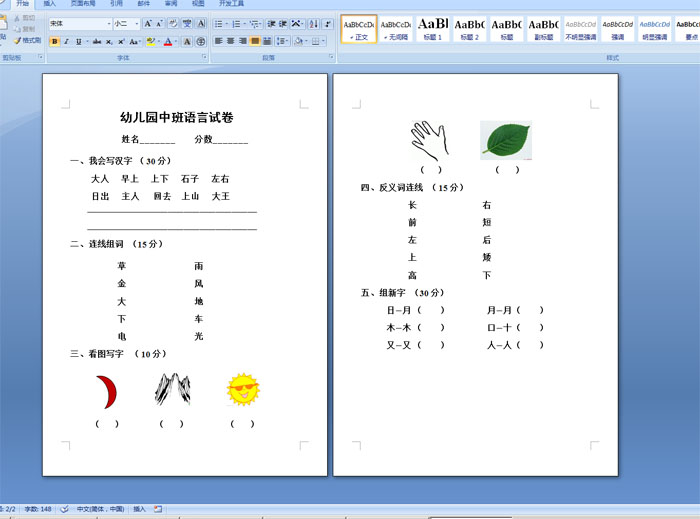Click the Paste button

pyautogui.click(x=3, y=28)
